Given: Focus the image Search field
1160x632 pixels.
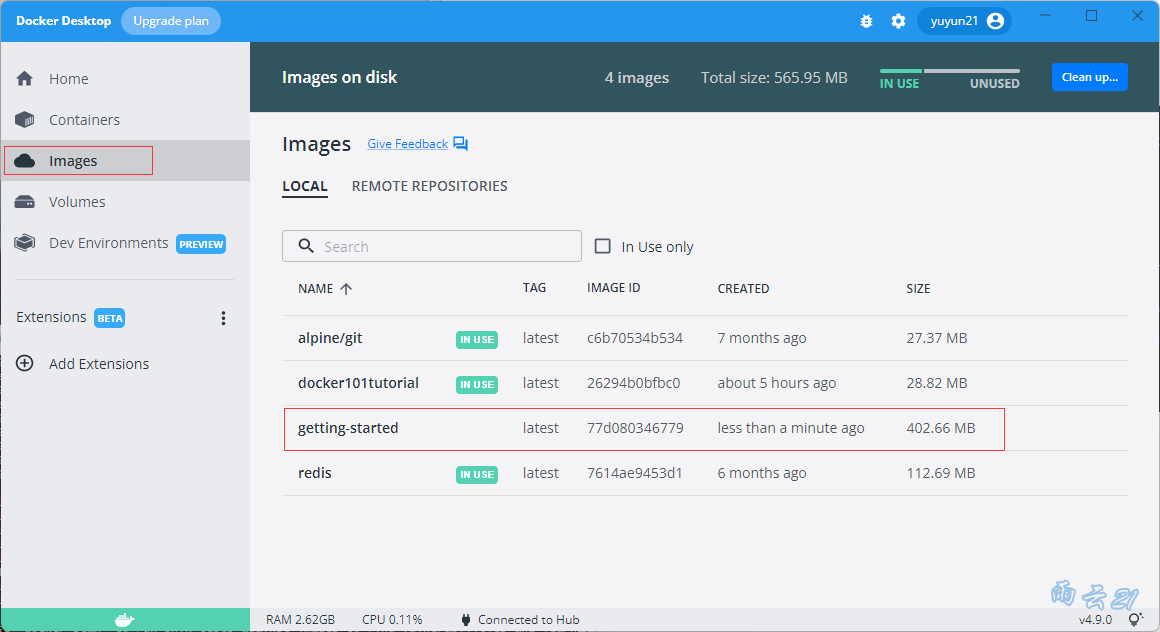Looking at the screenshot, I should tap(431, 246).
